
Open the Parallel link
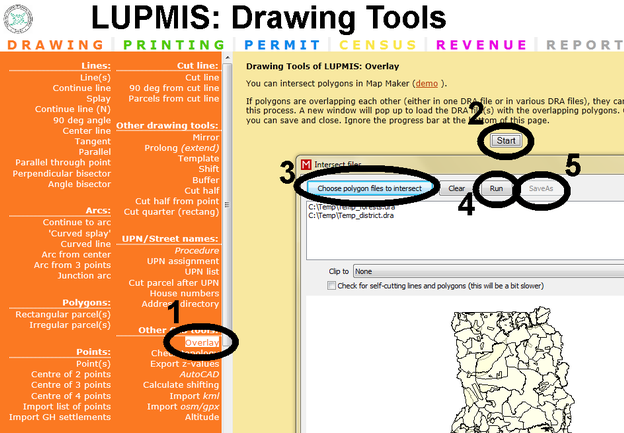coord(95,152)
